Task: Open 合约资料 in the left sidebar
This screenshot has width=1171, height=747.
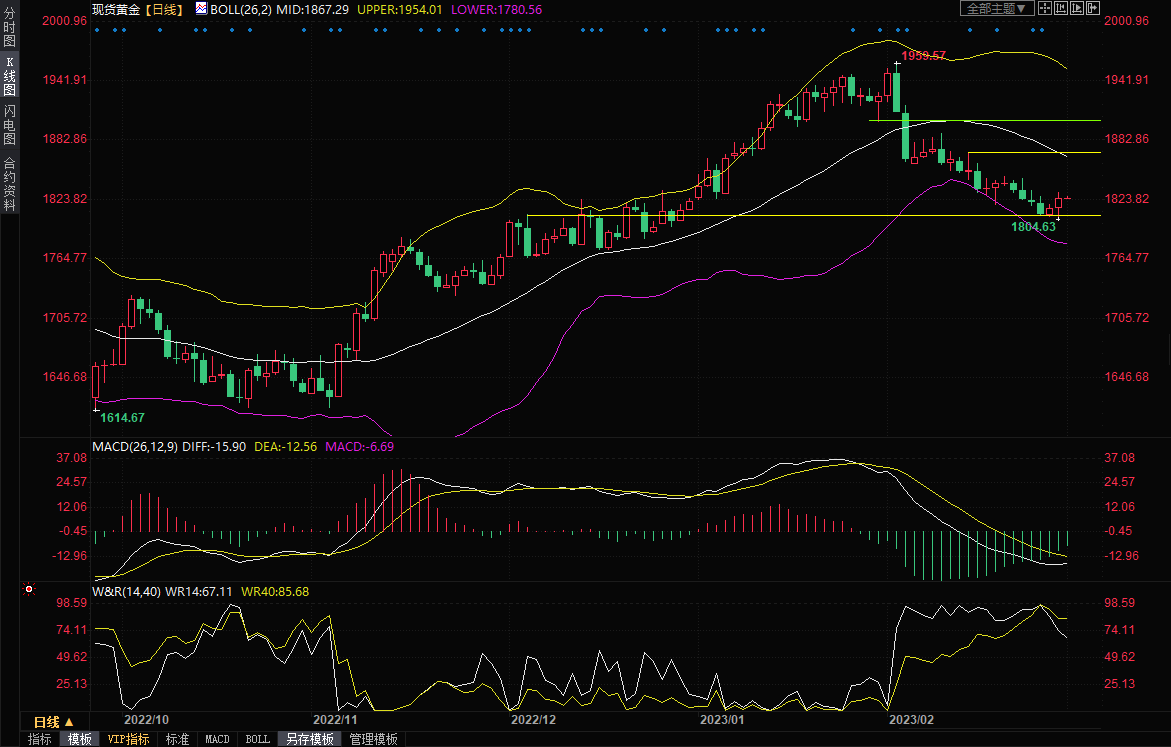Action: point(9,184)
